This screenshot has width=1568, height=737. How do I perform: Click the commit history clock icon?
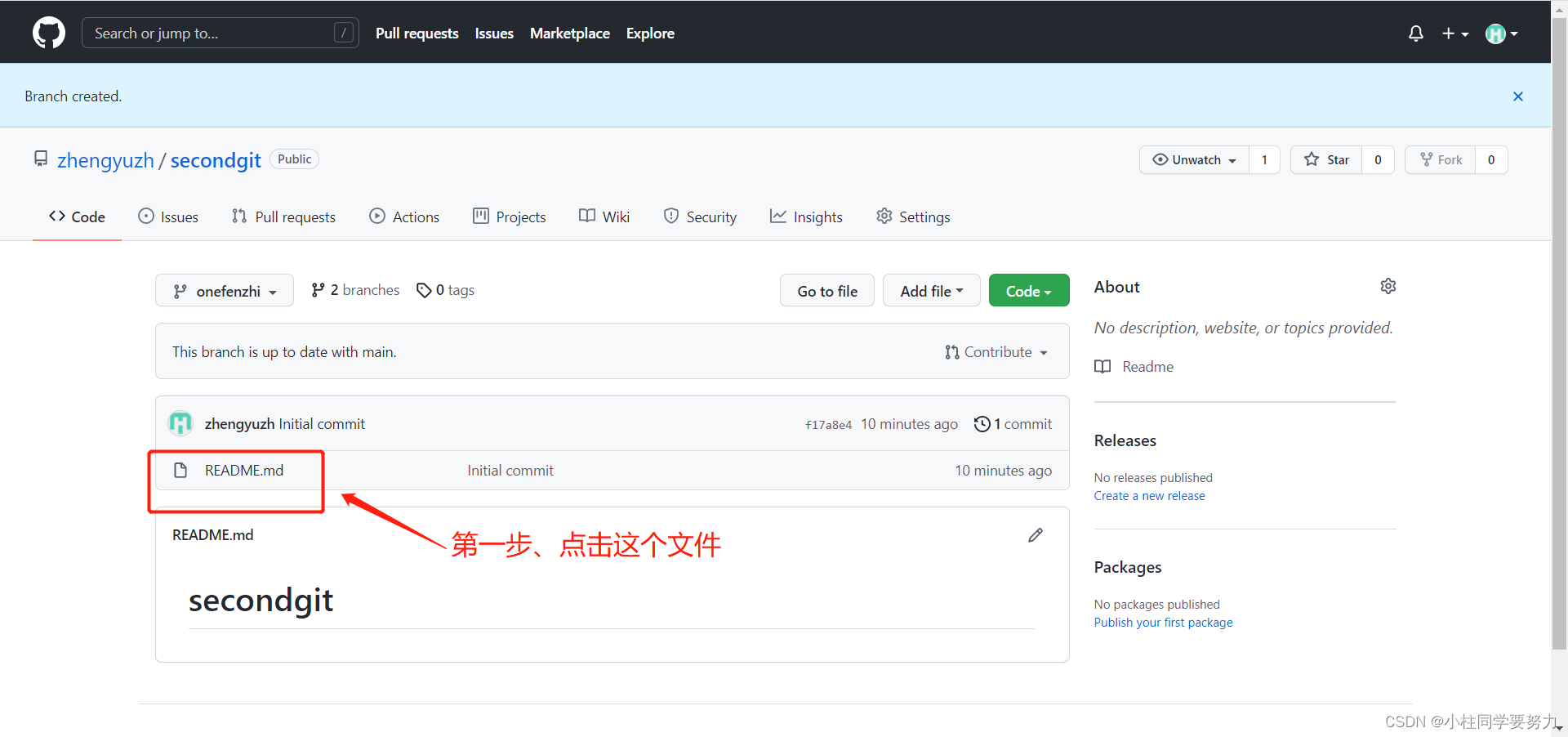pos(982,424)
